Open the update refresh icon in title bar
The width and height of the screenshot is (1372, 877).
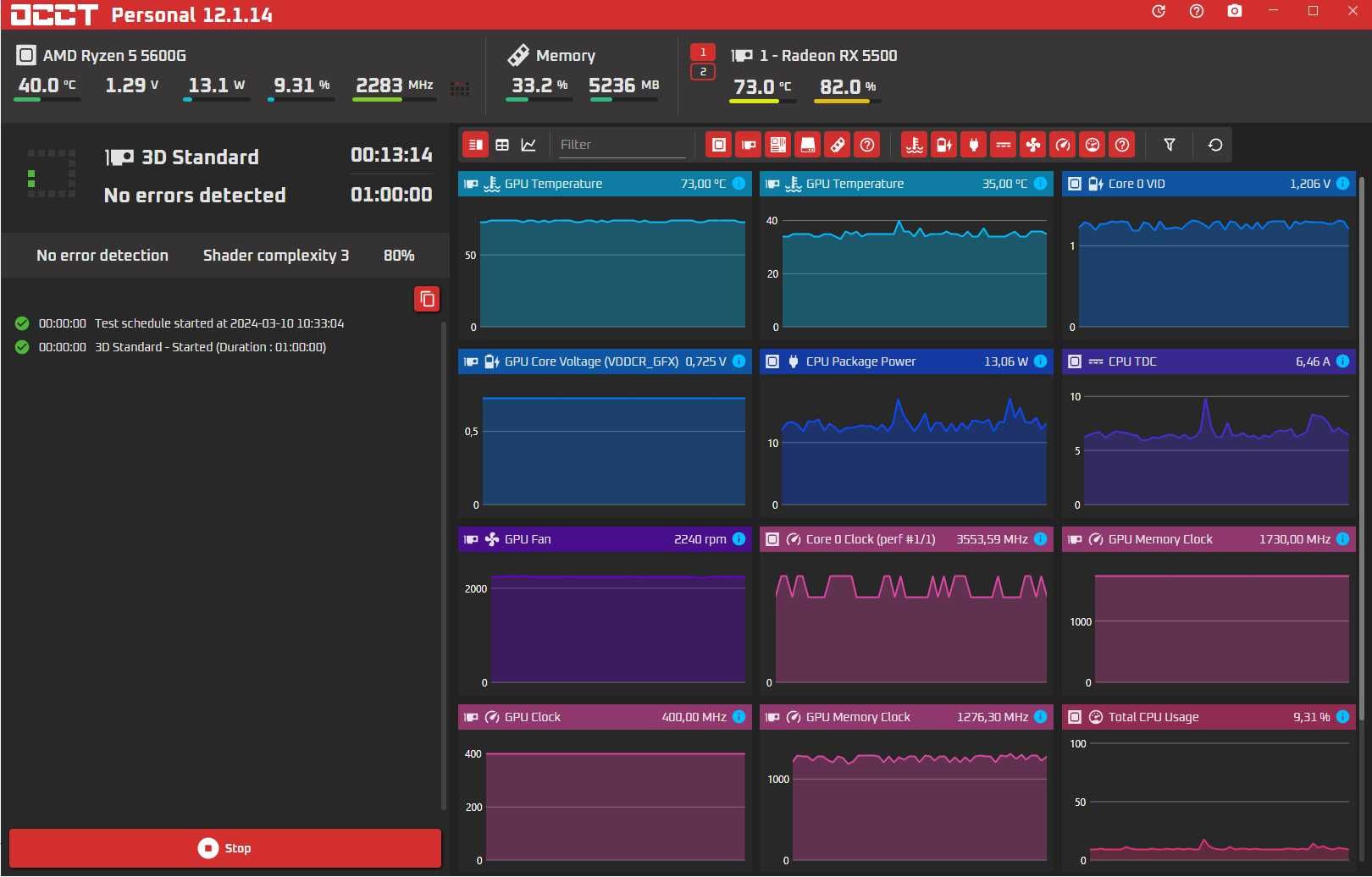click(1159, 11)
